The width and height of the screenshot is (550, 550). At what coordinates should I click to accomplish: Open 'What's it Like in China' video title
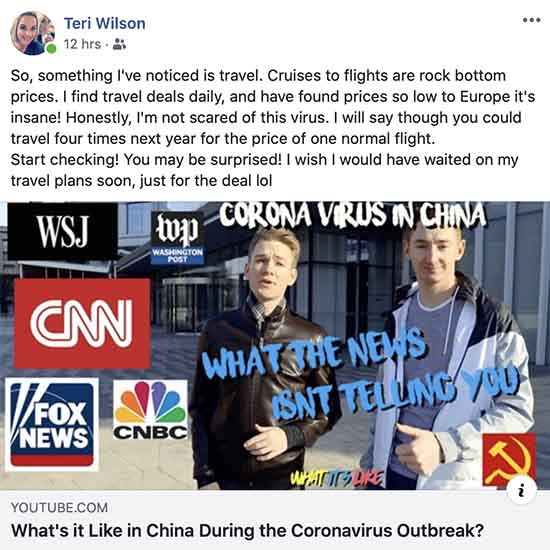[x=247, y=530]
